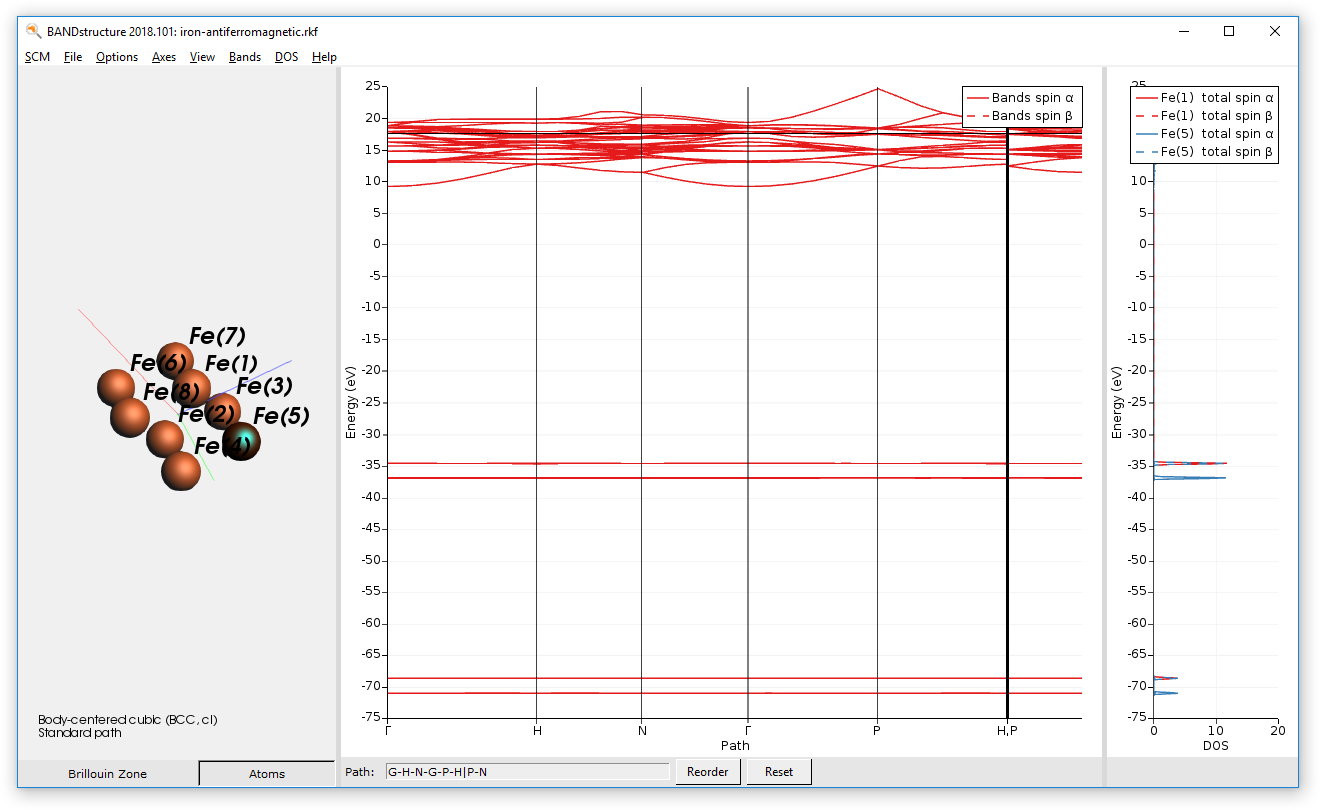The height and width of the screenshot is (810, 1320).
Task: Open the DOS menu
Action: click(x=286, y=57)
